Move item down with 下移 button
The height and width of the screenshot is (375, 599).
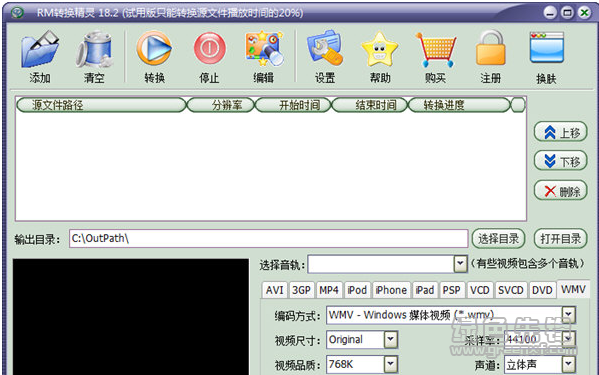(560, 161)
